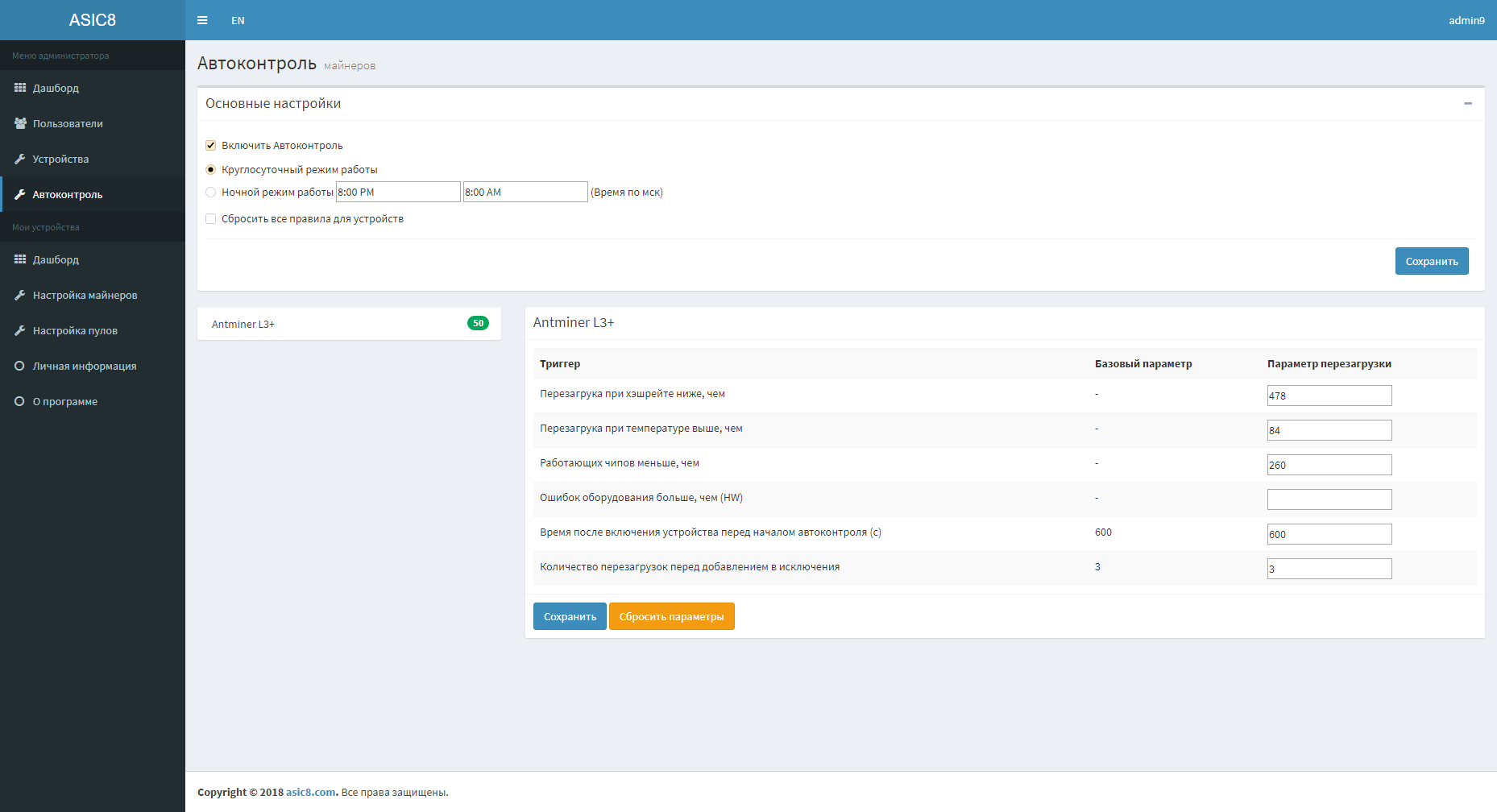Toggle the hamburger sidebar menu icon
The width and height of the screenshot is (1497, 812).
tap(202, 20)
